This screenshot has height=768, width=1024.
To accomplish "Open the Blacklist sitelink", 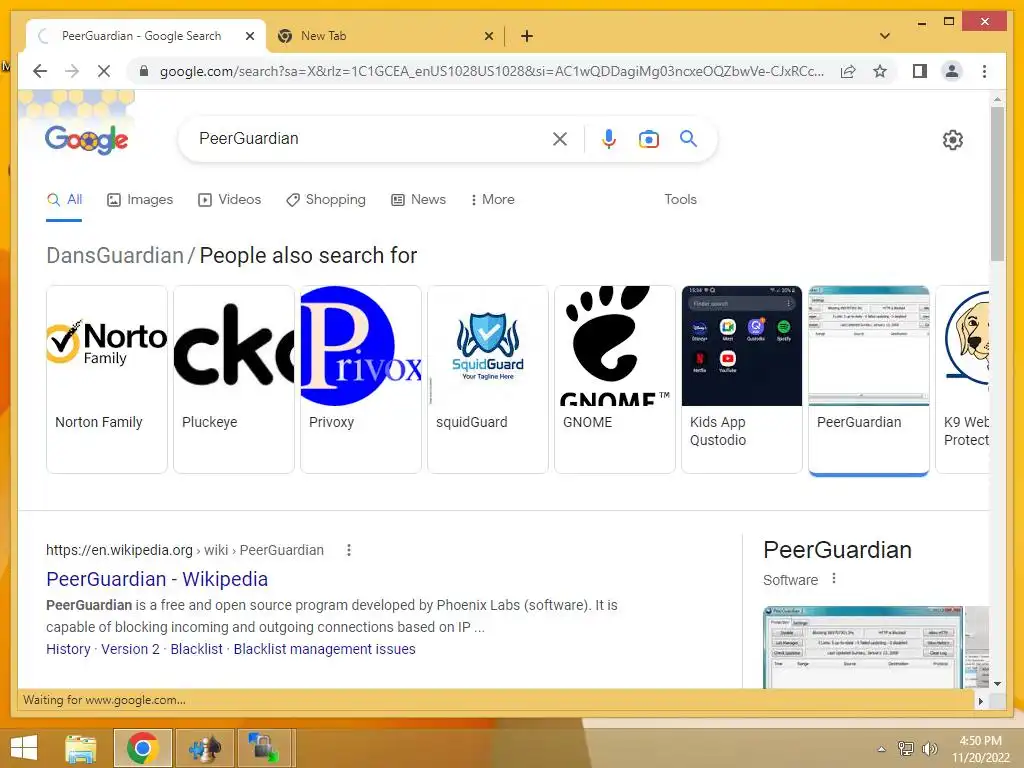I will tap(196, 649).
